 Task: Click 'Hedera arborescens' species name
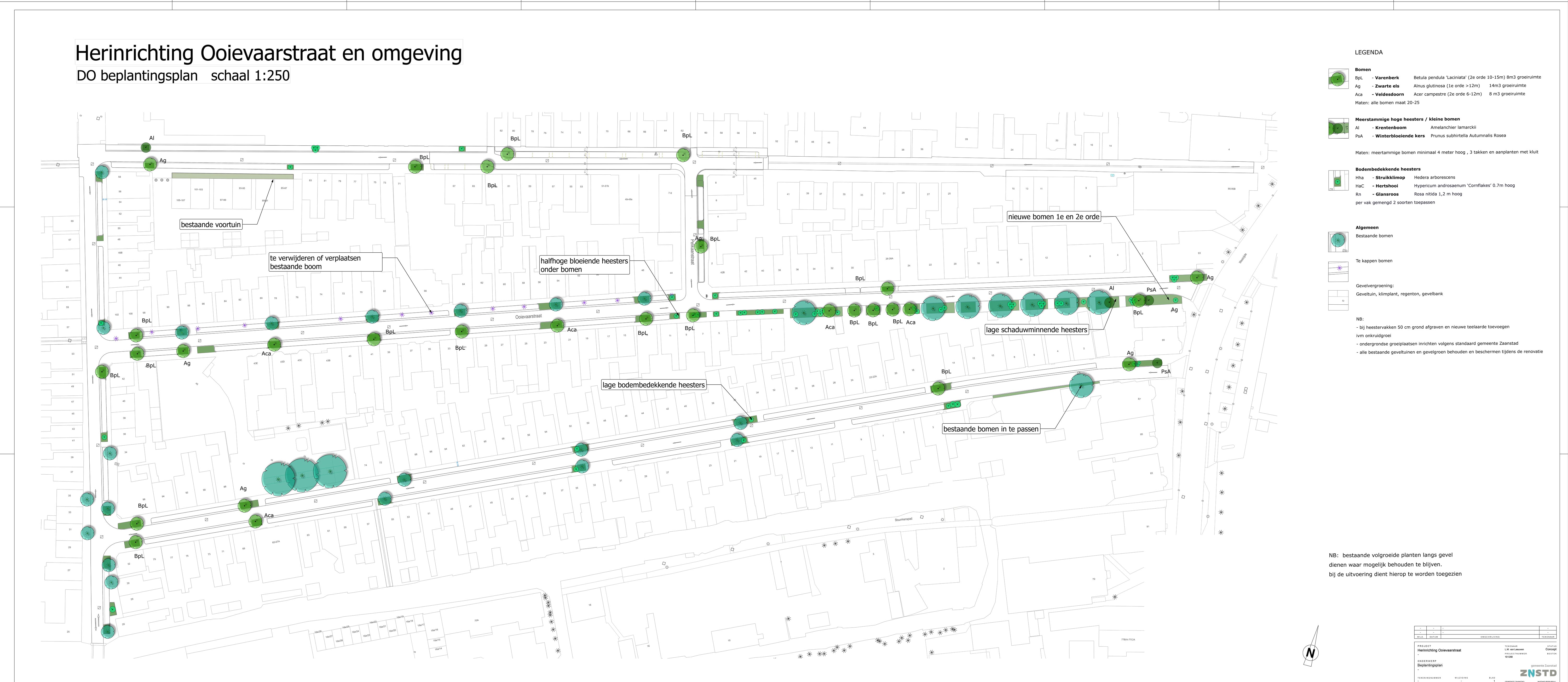(1435, 178)
